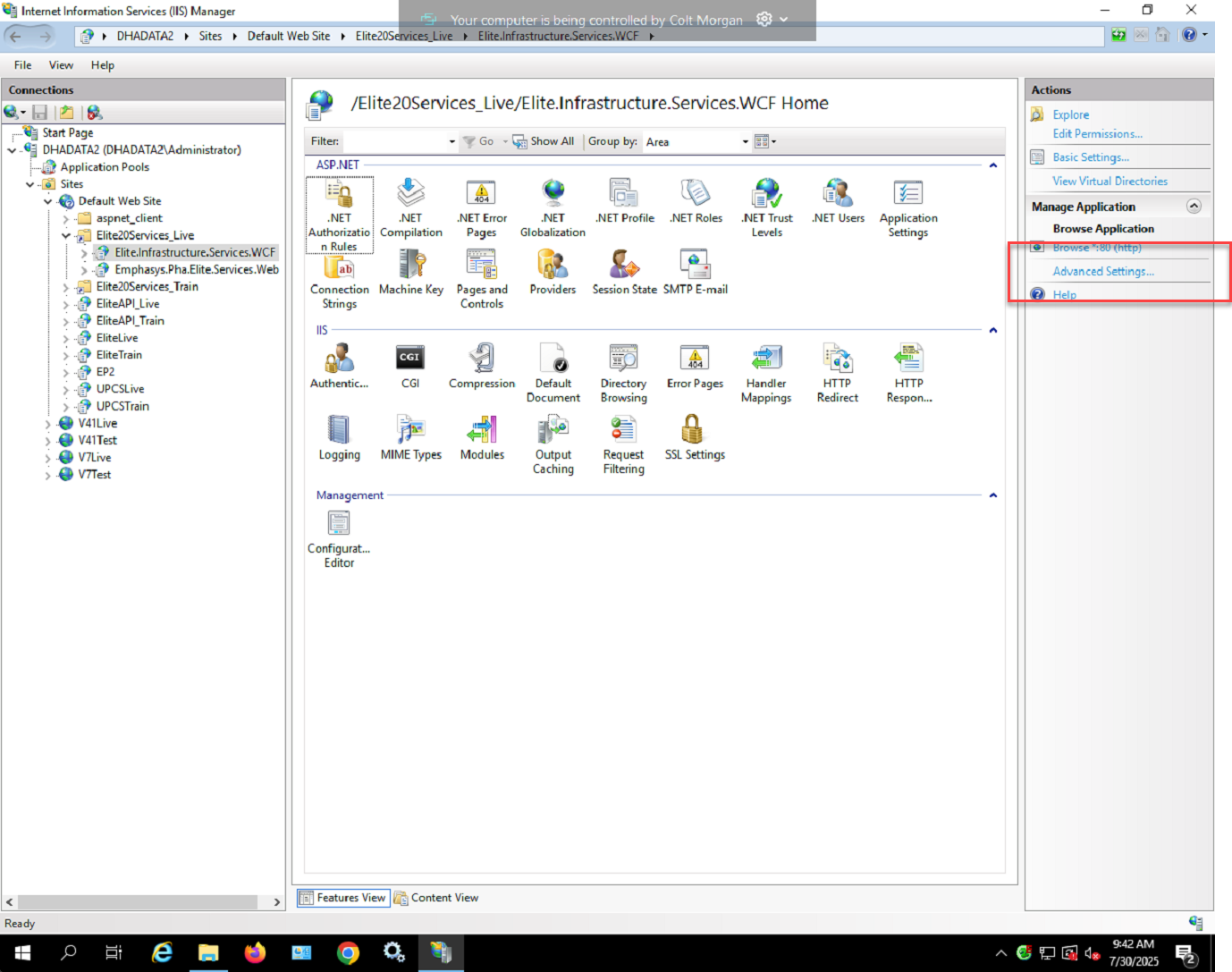Click View Virtual Directories link
Viewport: 1232px width, 972px height.
[1110, 182]
